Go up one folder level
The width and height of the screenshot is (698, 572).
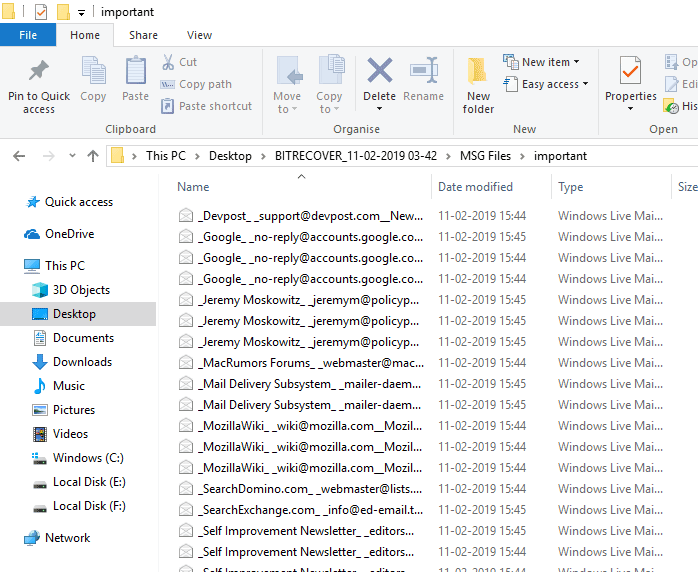pyautogui.click(x=93, y=156)
